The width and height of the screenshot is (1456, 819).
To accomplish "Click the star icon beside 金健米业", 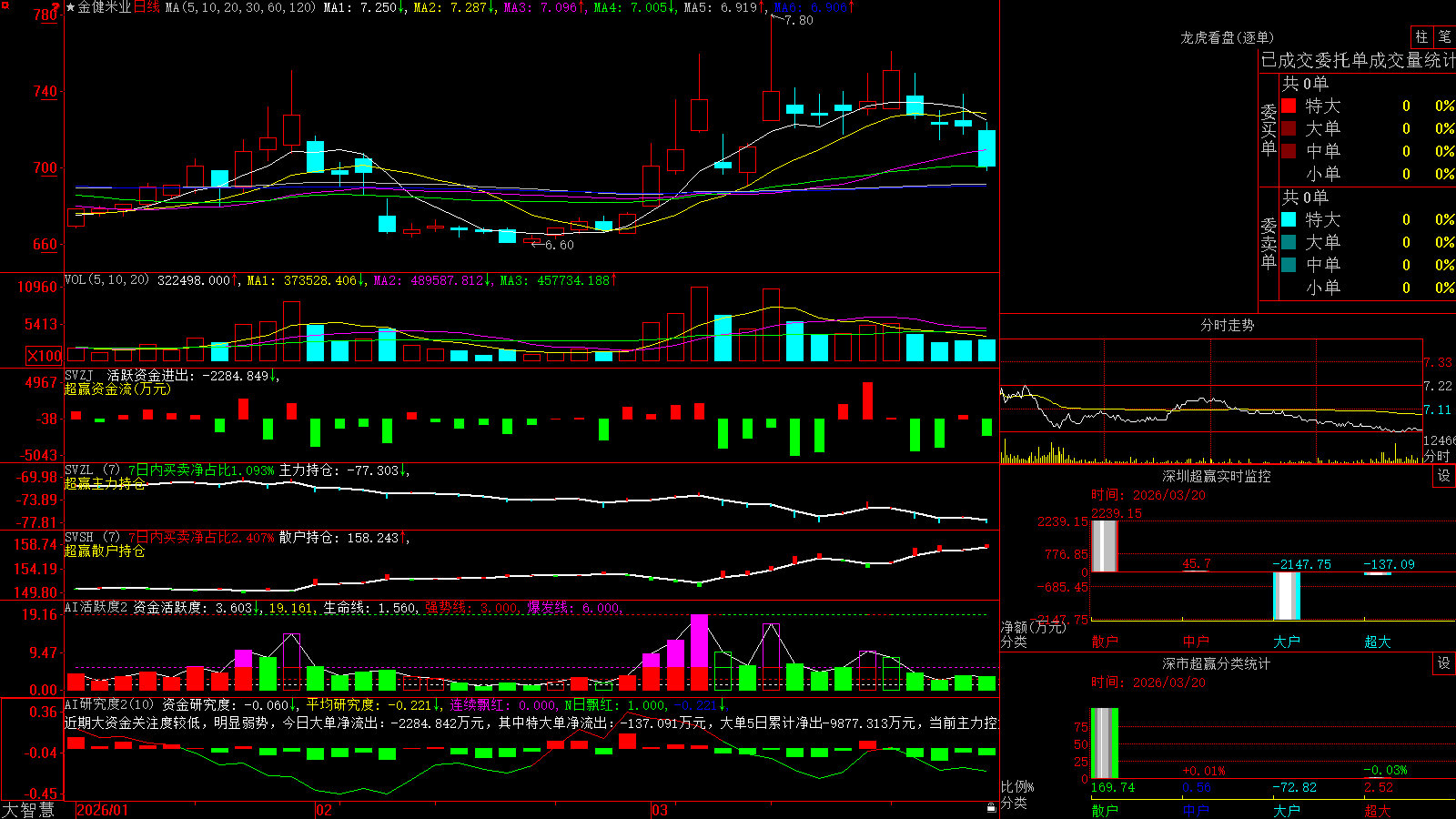I will [71, 7].
